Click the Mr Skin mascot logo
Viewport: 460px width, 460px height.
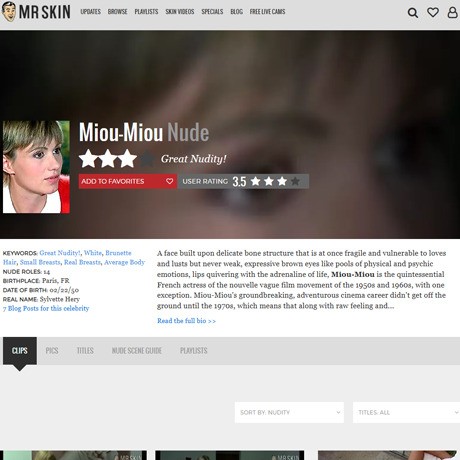coord(9,12)
